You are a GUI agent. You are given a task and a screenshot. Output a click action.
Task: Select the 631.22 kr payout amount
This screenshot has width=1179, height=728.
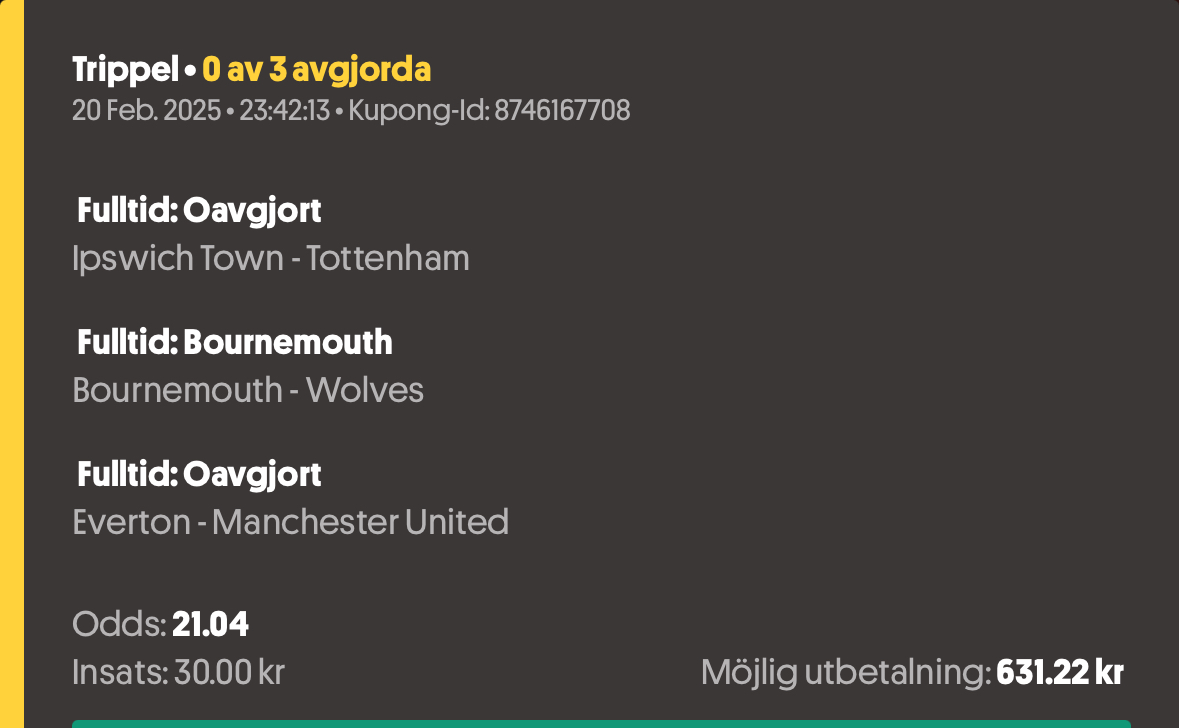(x=1060, y=672)
